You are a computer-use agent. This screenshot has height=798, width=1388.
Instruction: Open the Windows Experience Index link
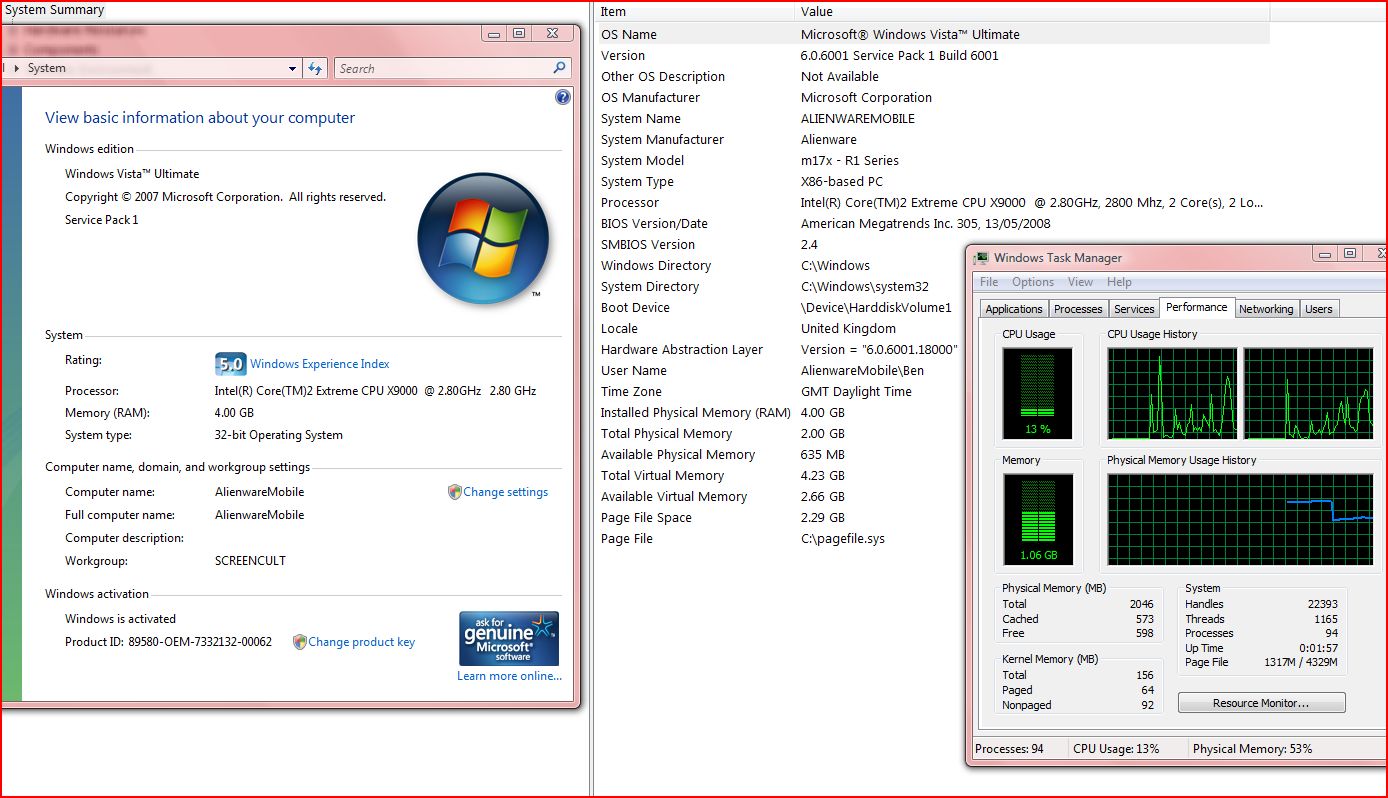click(320, 364)
